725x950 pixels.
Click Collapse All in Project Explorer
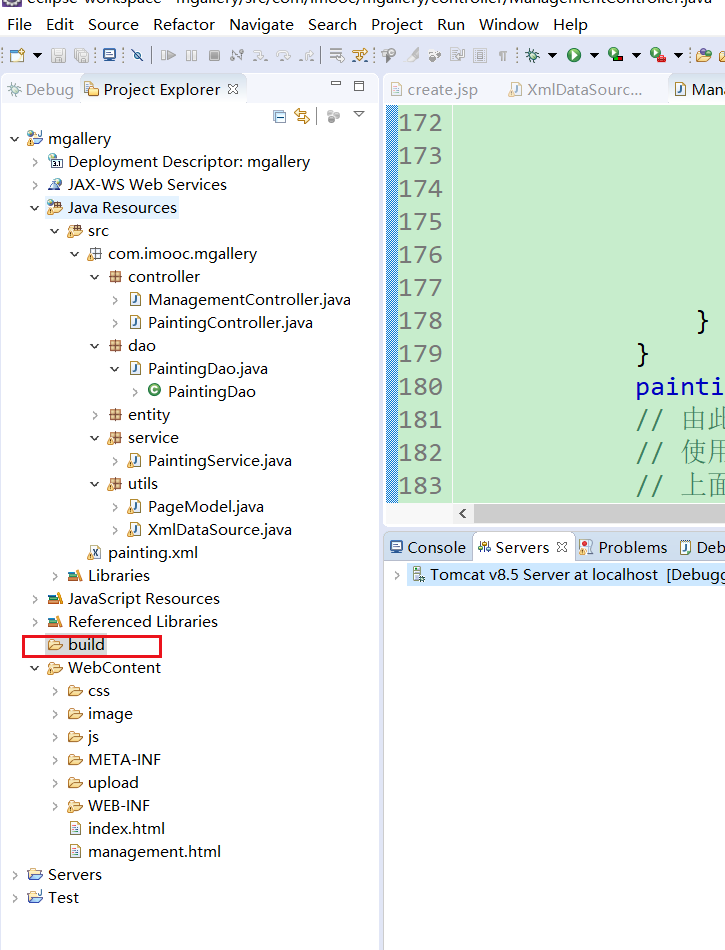pyautogui.click(x=279, y=116)
